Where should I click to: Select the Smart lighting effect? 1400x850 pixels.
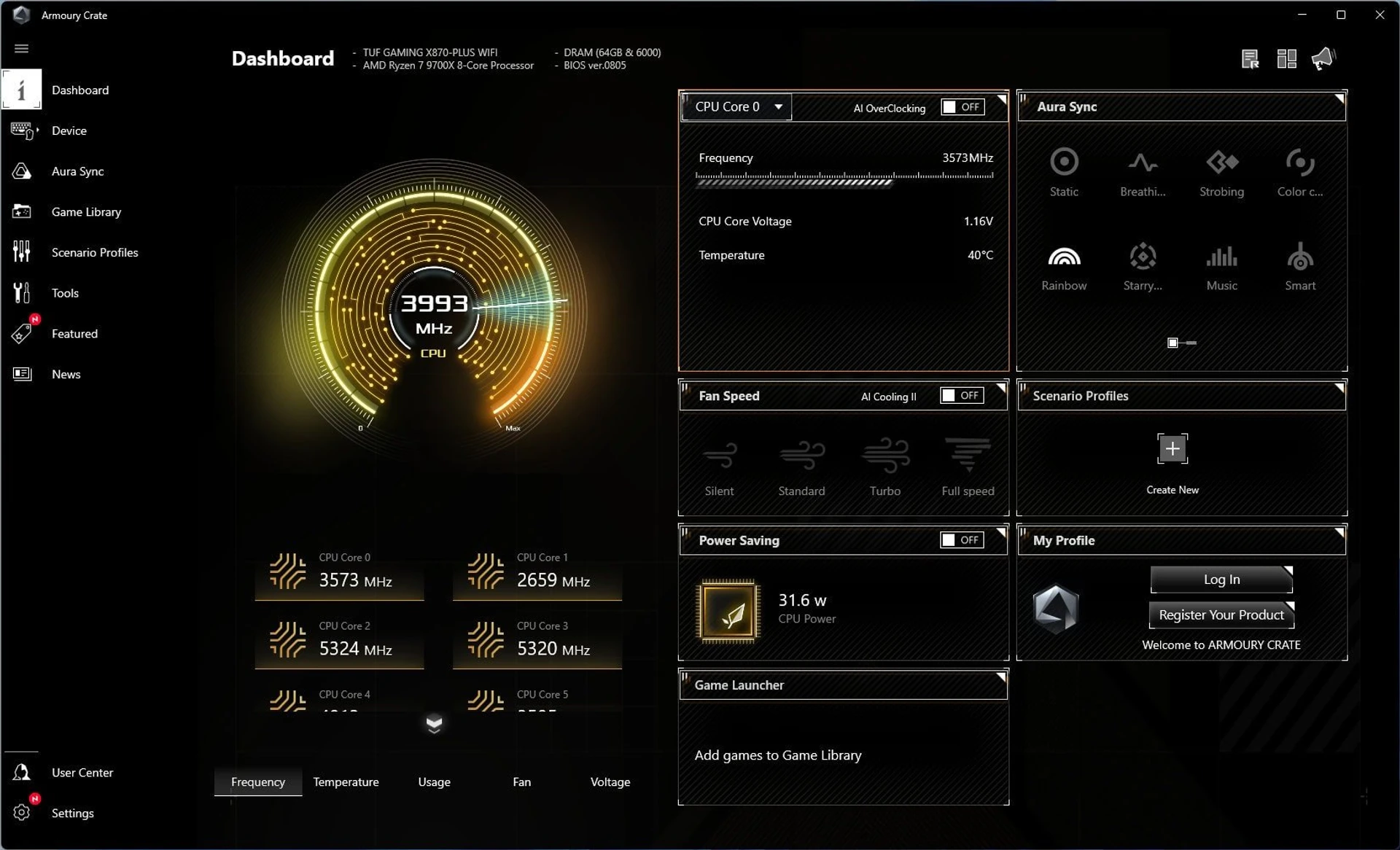(x=1300, y=268)
